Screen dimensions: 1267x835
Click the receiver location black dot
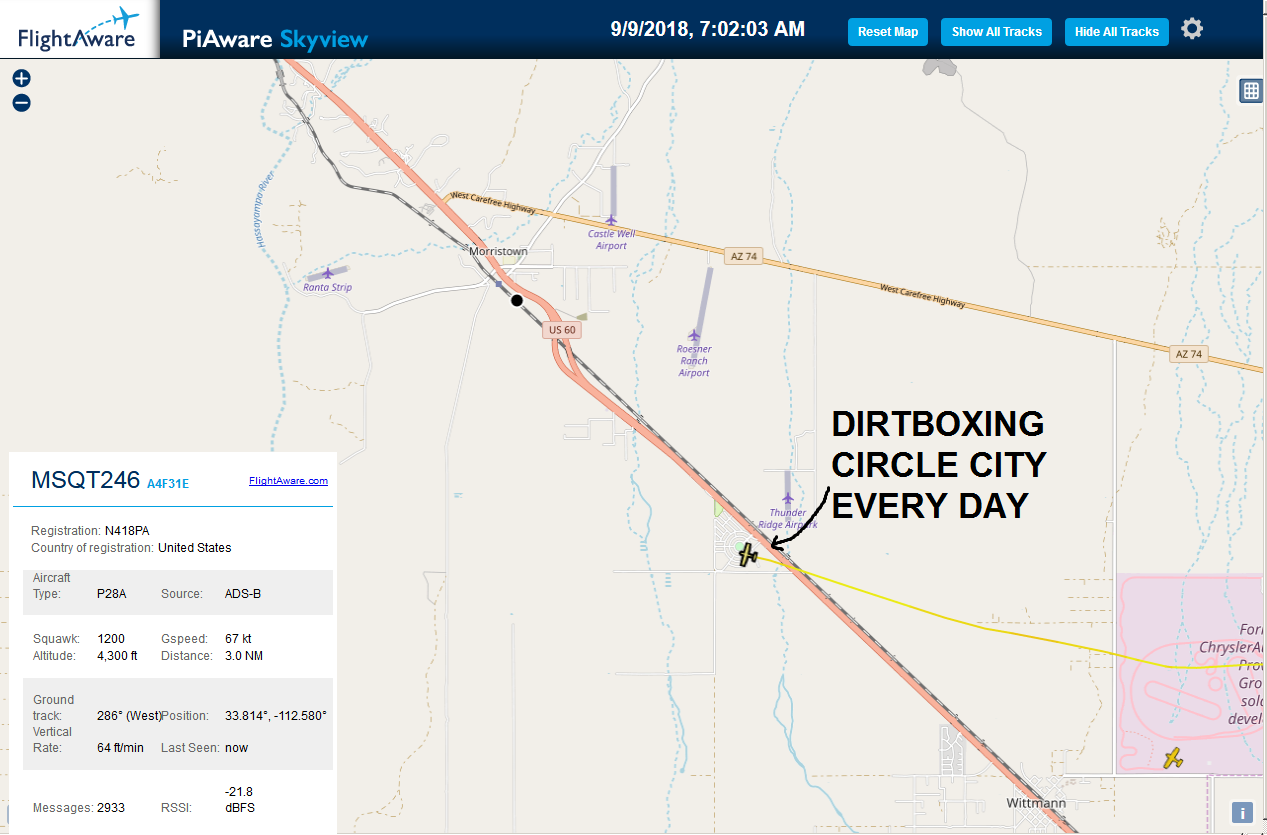(x=517, y=300)
